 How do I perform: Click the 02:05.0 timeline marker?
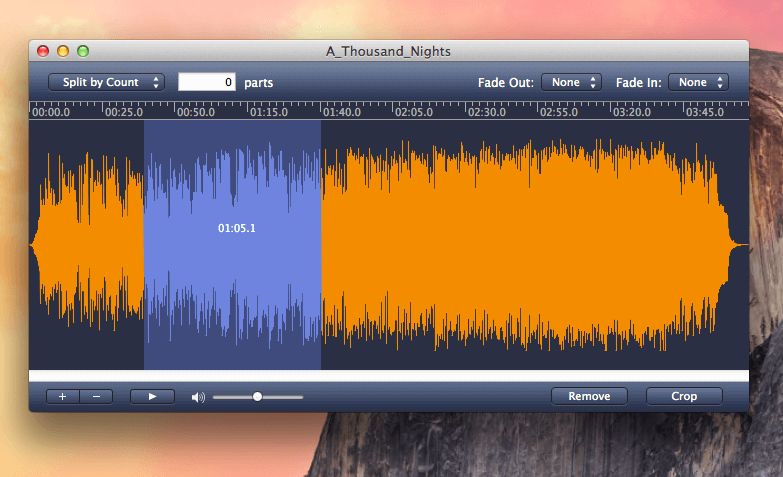[414, 112]
